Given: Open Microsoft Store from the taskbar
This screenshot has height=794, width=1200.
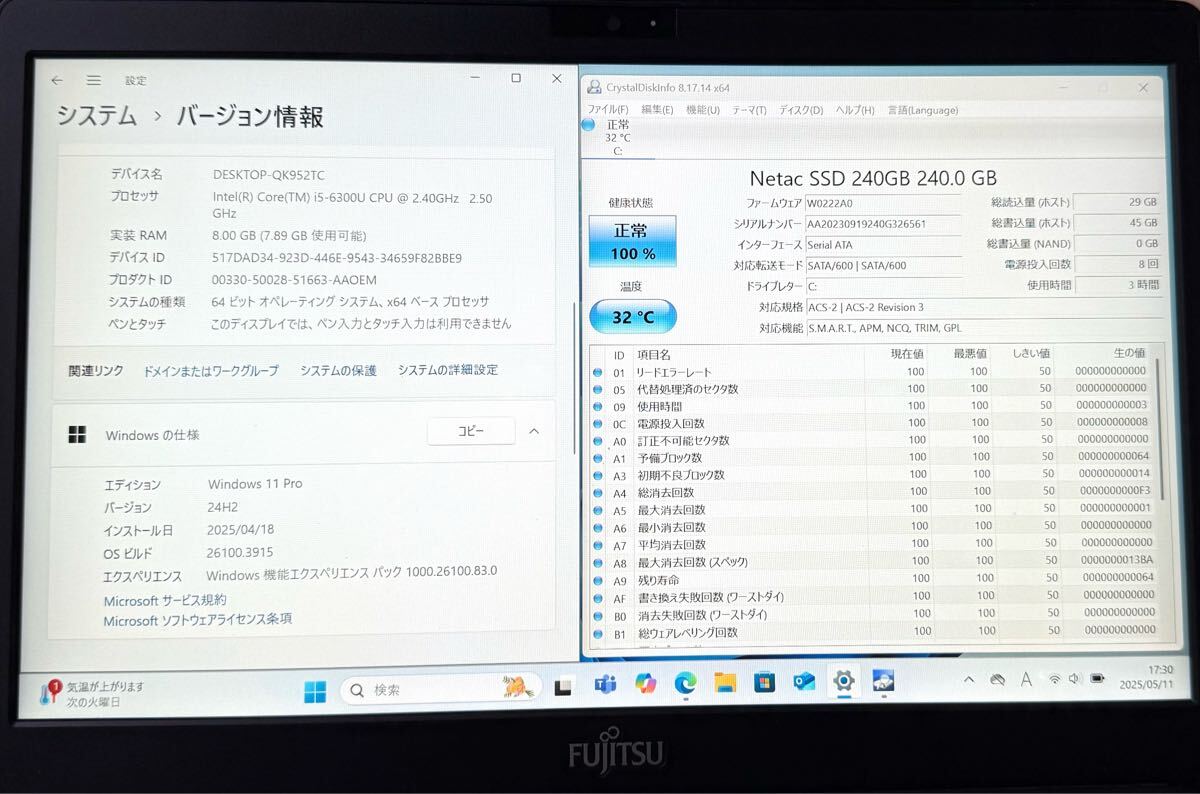Looking at the screenshot, I should [765, 683].
